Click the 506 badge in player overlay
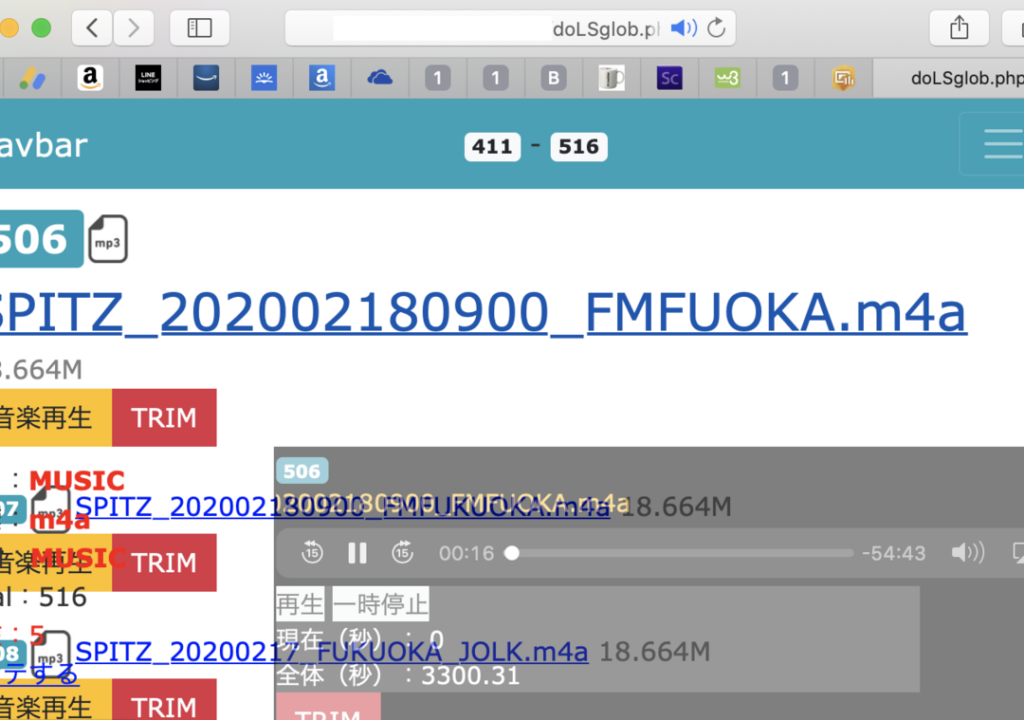The height and width of the screenshot is (720, 1024). [x=302, y=471]
